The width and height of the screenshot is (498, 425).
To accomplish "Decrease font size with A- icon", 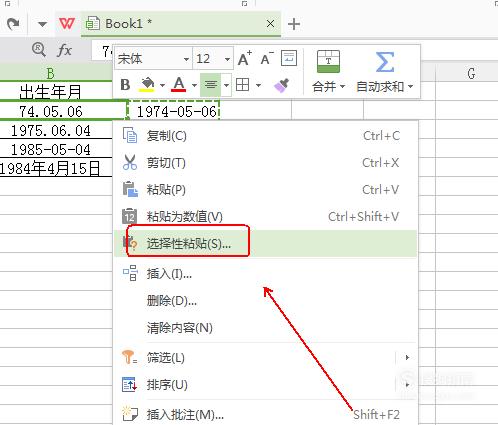I will tap(267, 59).
